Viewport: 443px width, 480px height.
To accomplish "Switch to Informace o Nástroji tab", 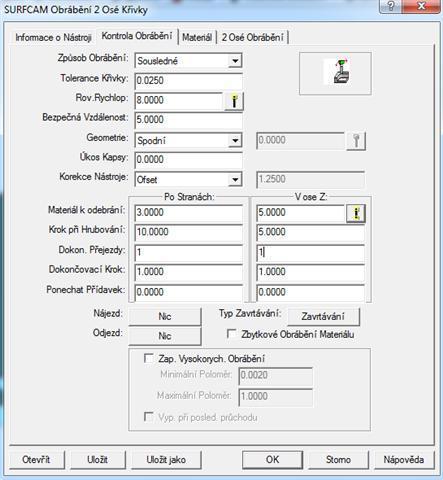I will [53, 37].
